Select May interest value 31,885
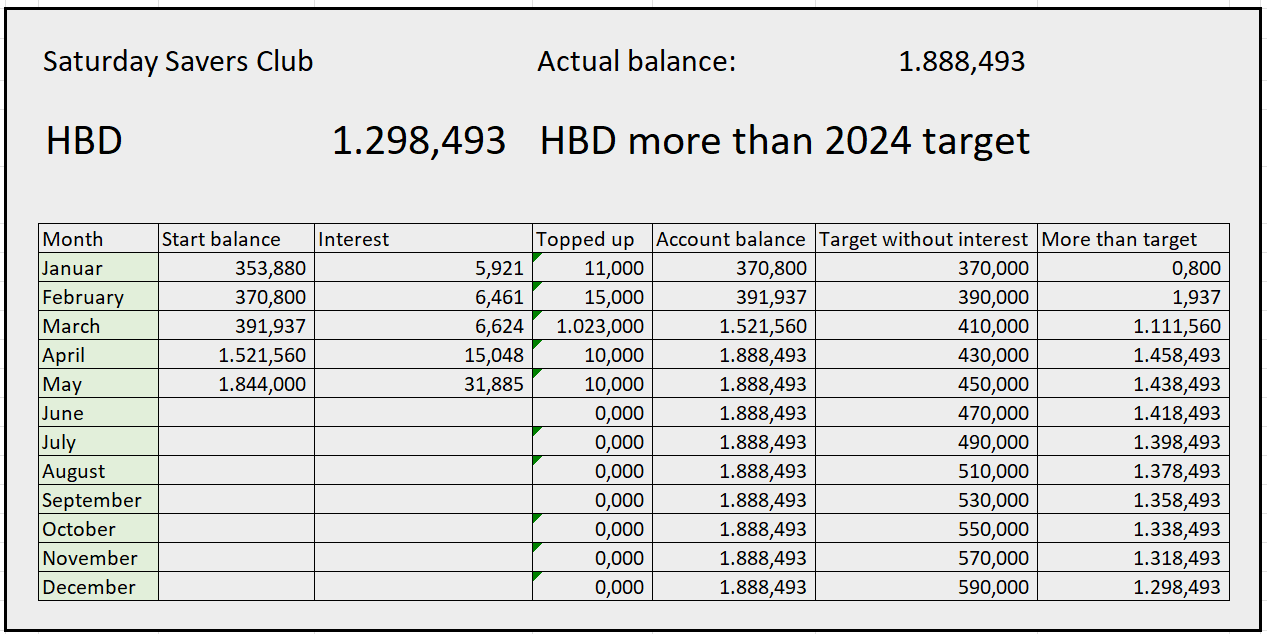The image size is (1267, 634). coord(423,383)
